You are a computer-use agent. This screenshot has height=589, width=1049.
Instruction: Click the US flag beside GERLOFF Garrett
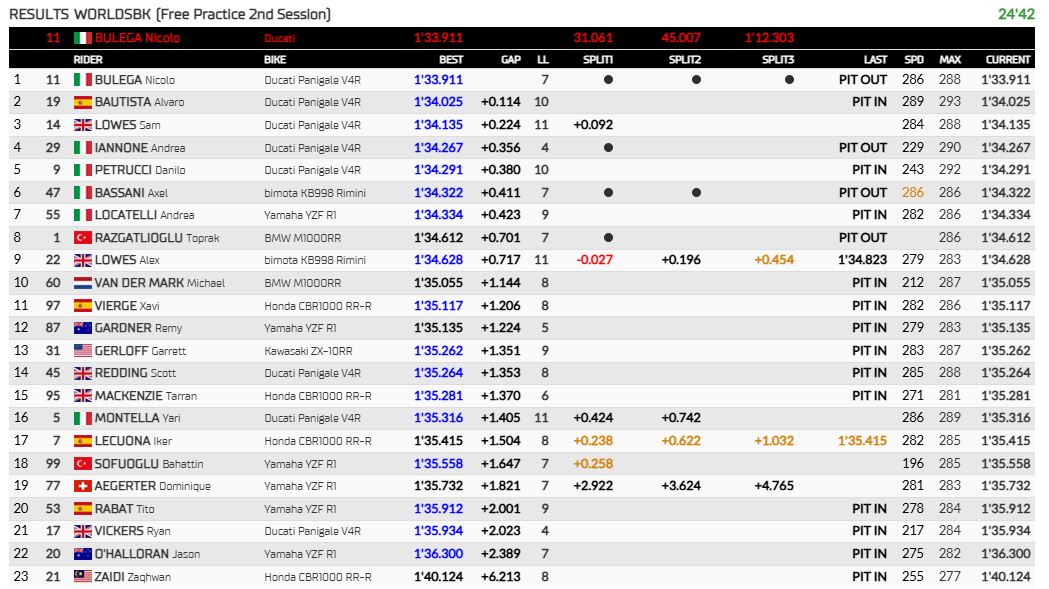[82, 351]
